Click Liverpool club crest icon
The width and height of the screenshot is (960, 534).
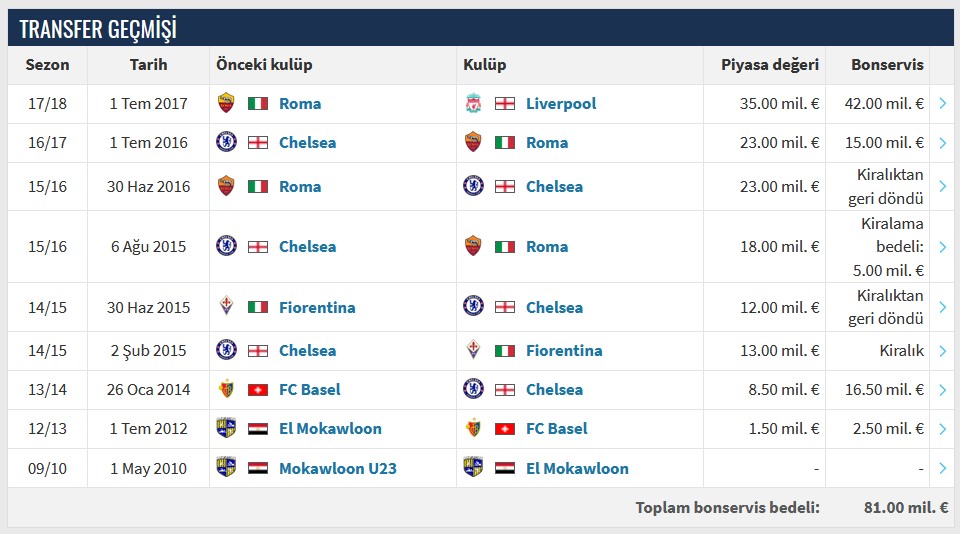[473, 103]
